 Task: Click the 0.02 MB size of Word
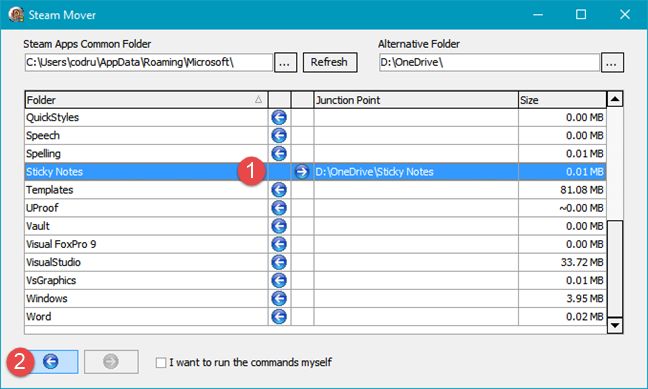pos(585,317)
